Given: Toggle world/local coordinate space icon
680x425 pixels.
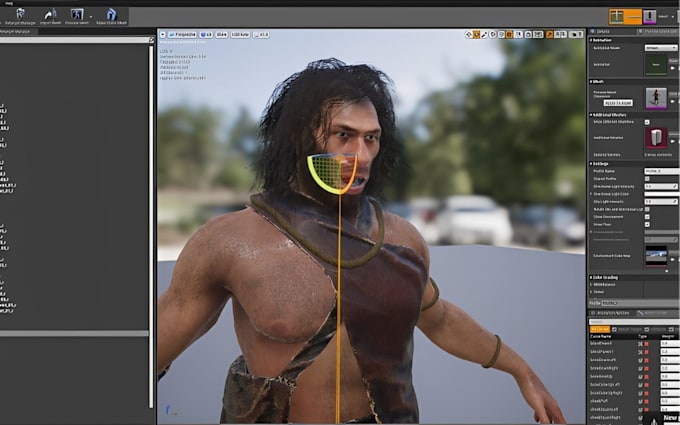Looking at the screenshot, I should click(x=493, y=34).
